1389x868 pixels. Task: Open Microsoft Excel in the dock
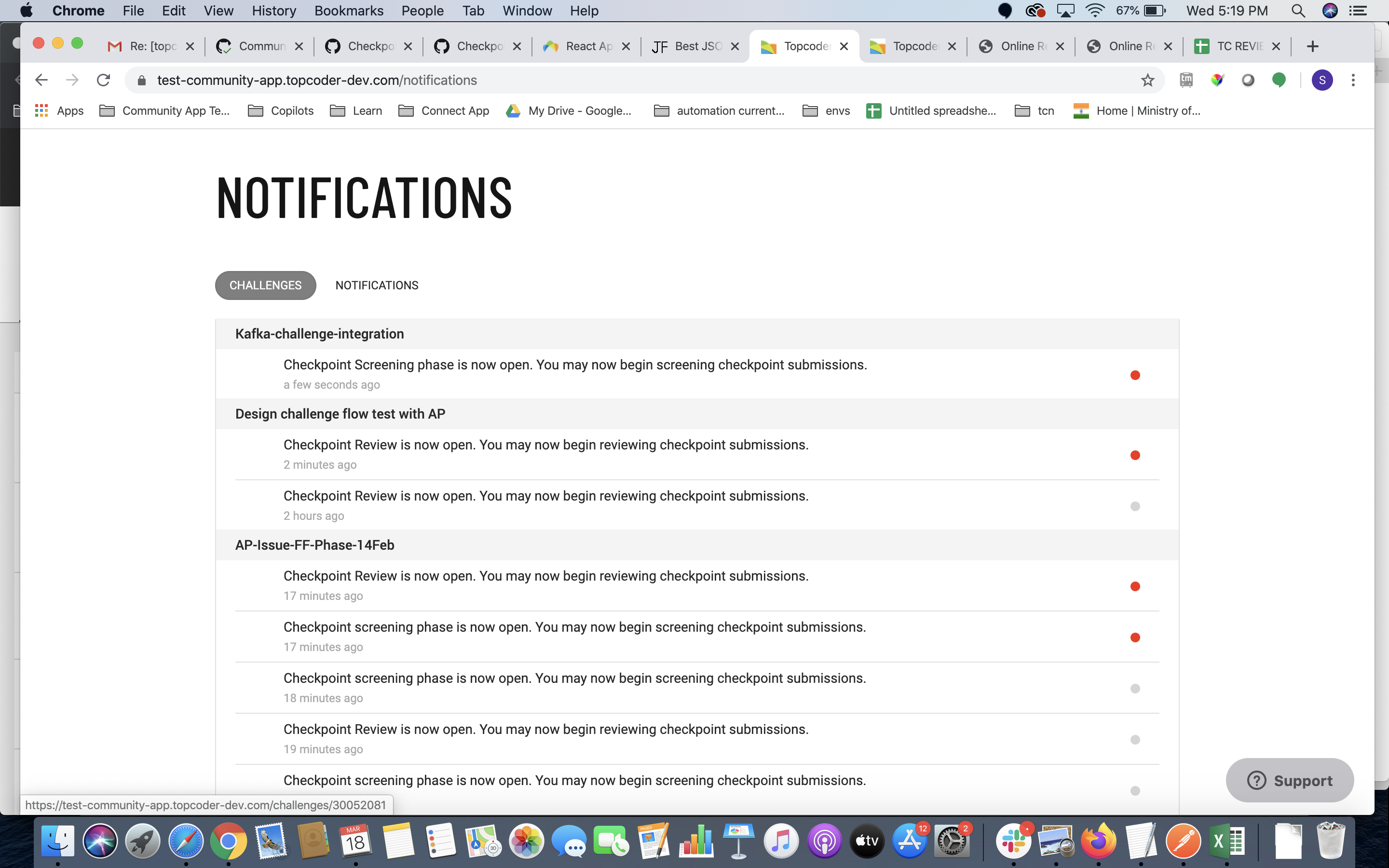[x=1226, y=841]
